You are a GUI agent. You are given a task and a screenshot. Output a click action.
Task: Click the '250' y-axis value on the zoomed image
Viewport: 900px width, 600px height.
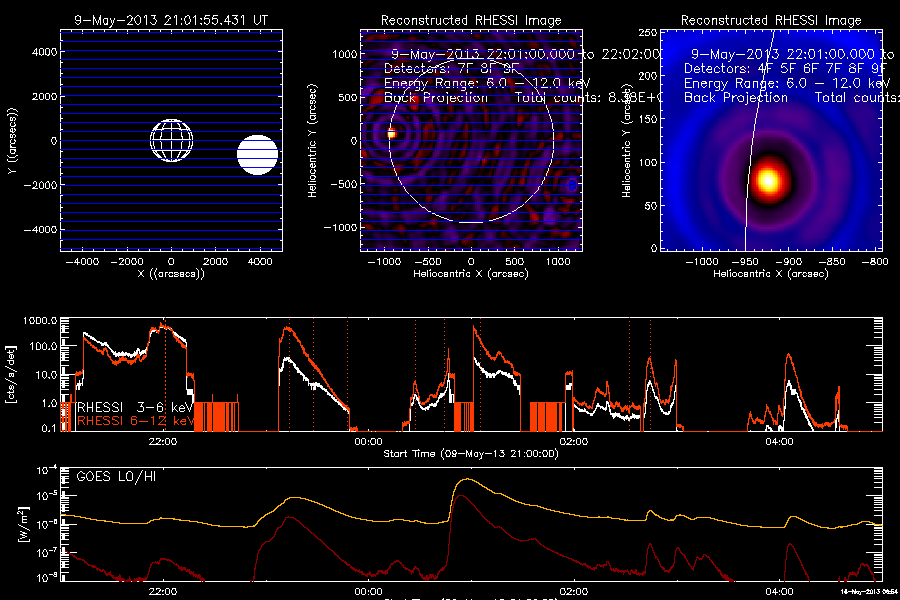(x=649, y=33)
